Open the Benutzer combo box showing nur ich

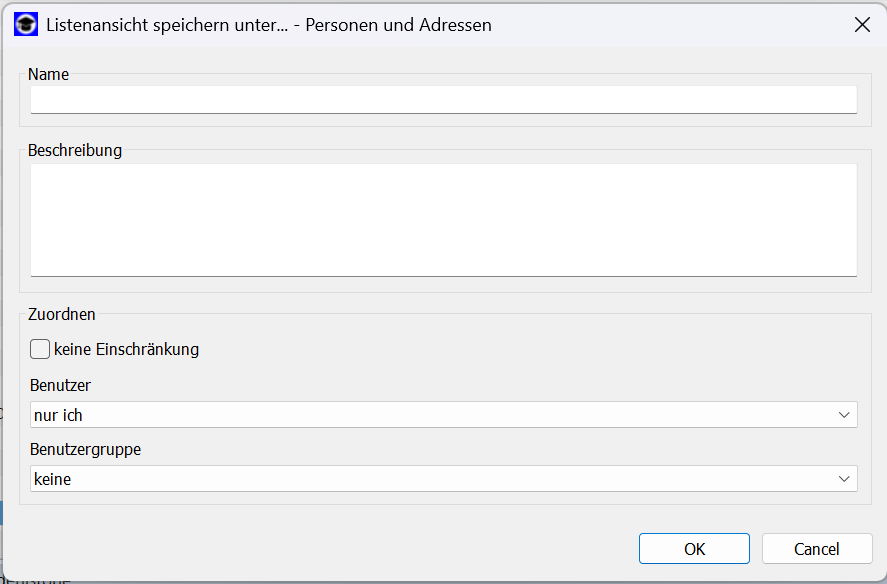coord(444,415)
